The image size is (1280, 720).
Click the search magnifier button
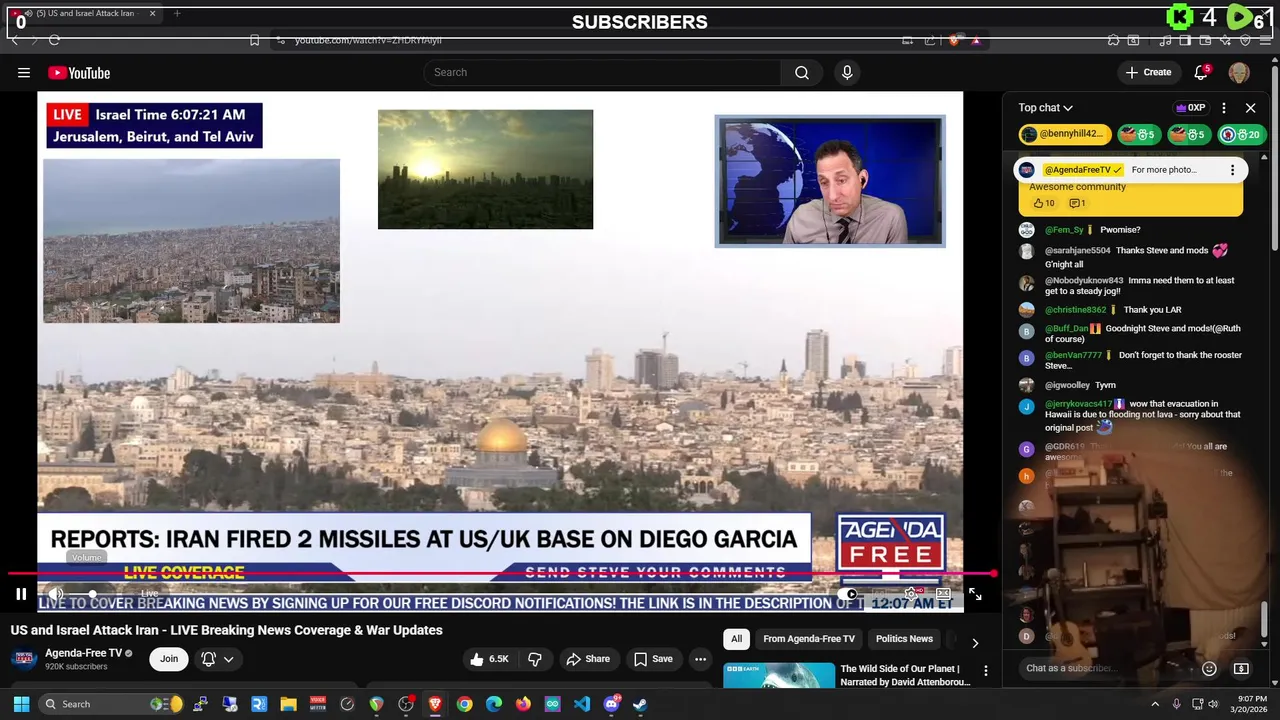pos(802,72)
